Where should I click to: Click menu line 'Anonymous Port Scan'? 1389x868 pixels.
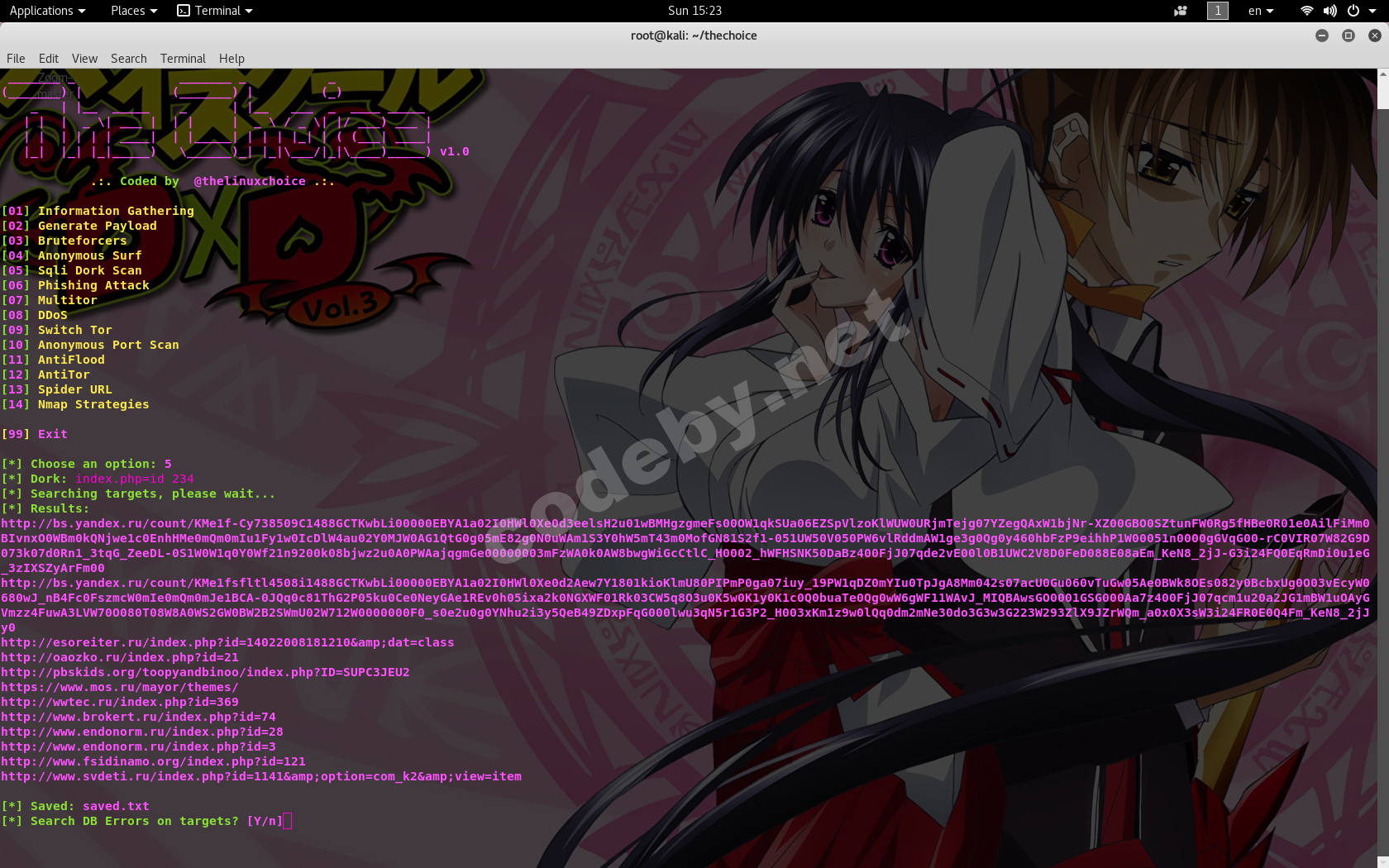[90, 345]
